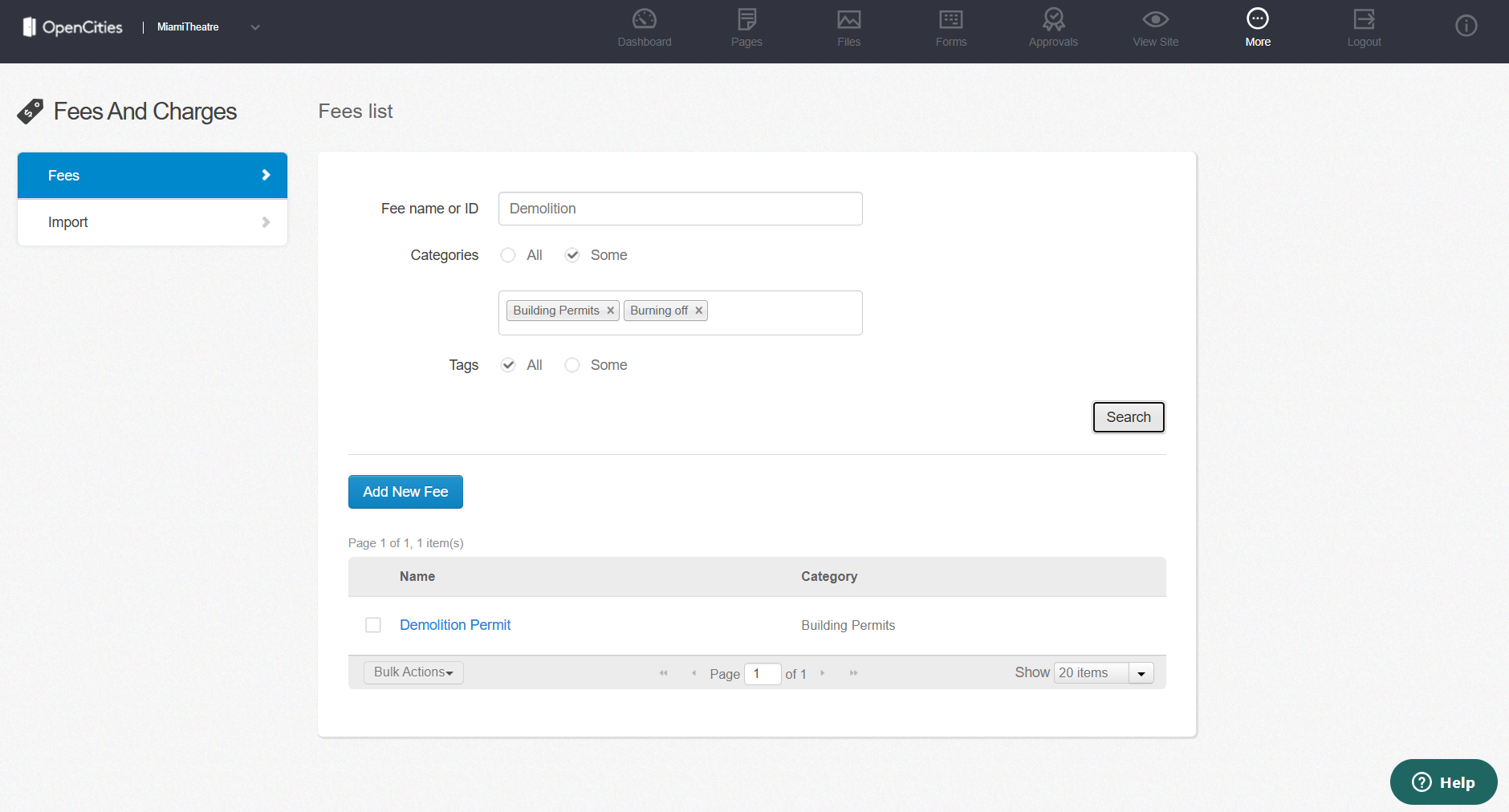Open the Bulk Actions dropdown
1509x812 pixels.
pos(413,672)
